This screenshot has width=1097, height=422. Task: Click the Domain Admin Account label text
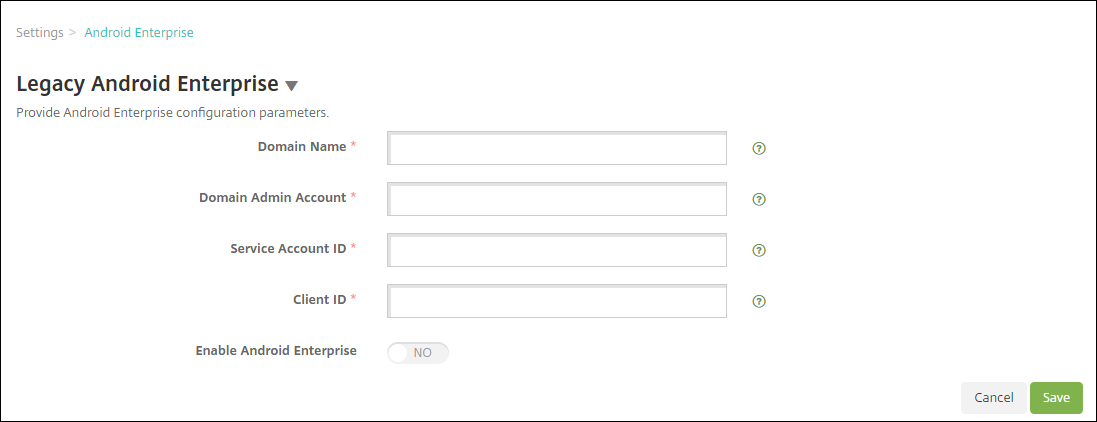tap(272, 197)
